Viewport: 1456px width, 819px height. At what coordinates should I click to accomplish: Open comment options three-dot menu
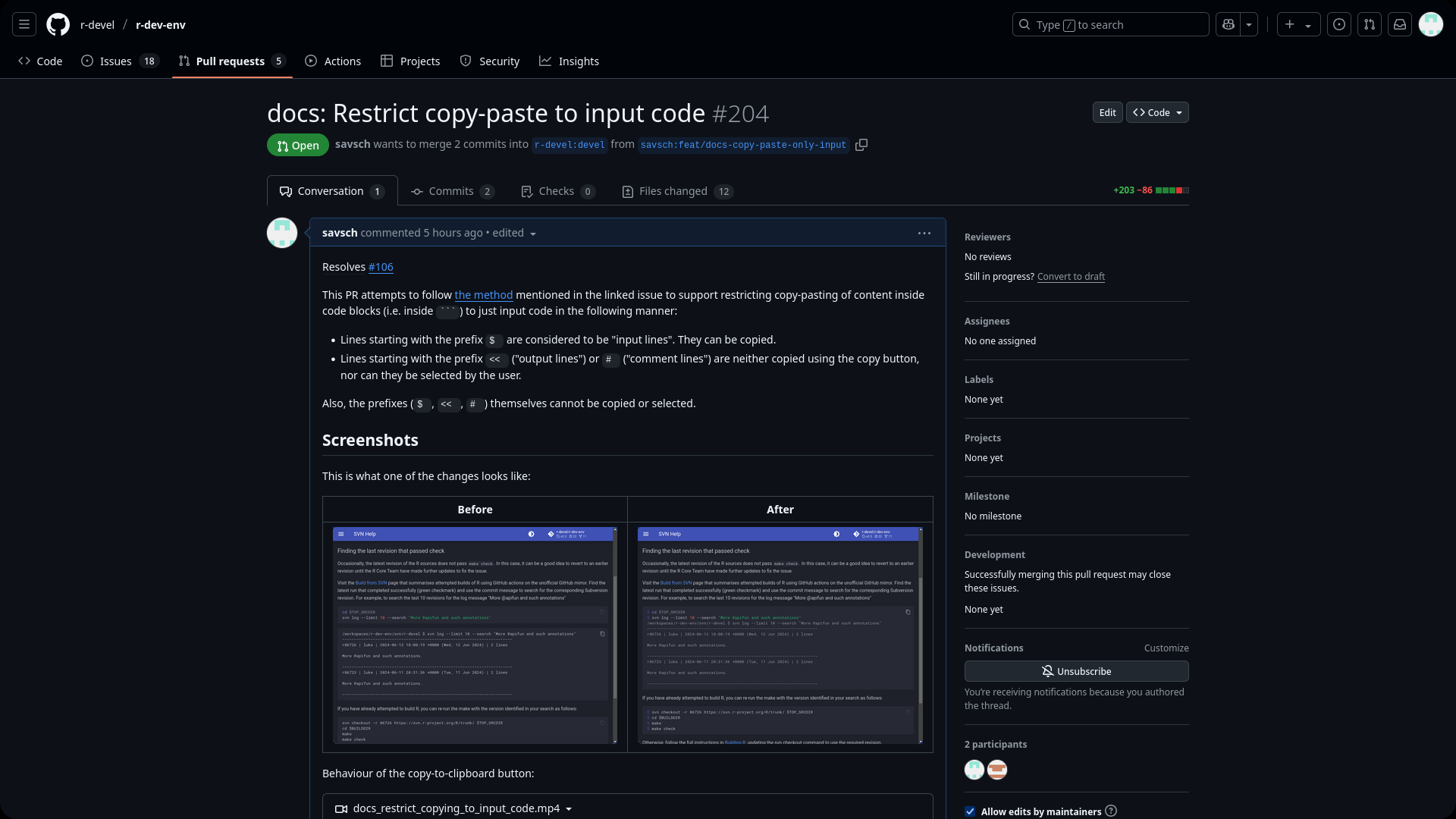924,234
